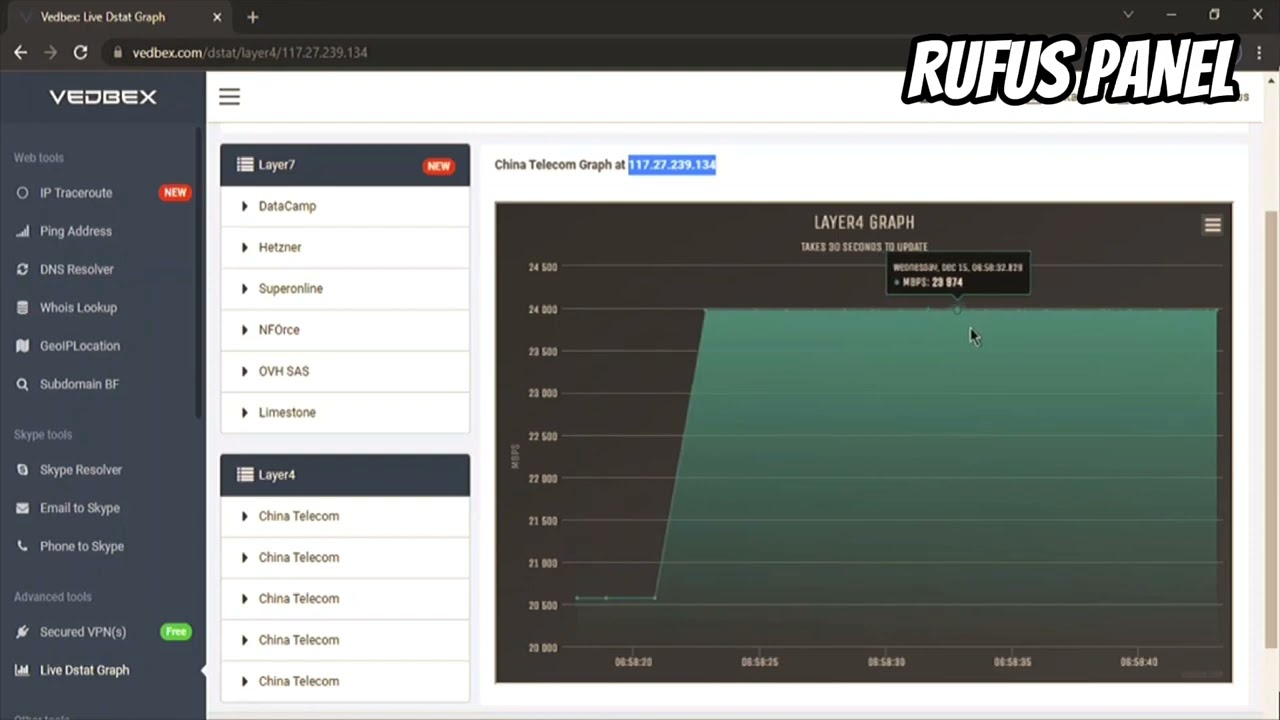Expand the NFOrce entry
Image resolution: width=1280 pixels, height=720 pixels.
[345, 329]
